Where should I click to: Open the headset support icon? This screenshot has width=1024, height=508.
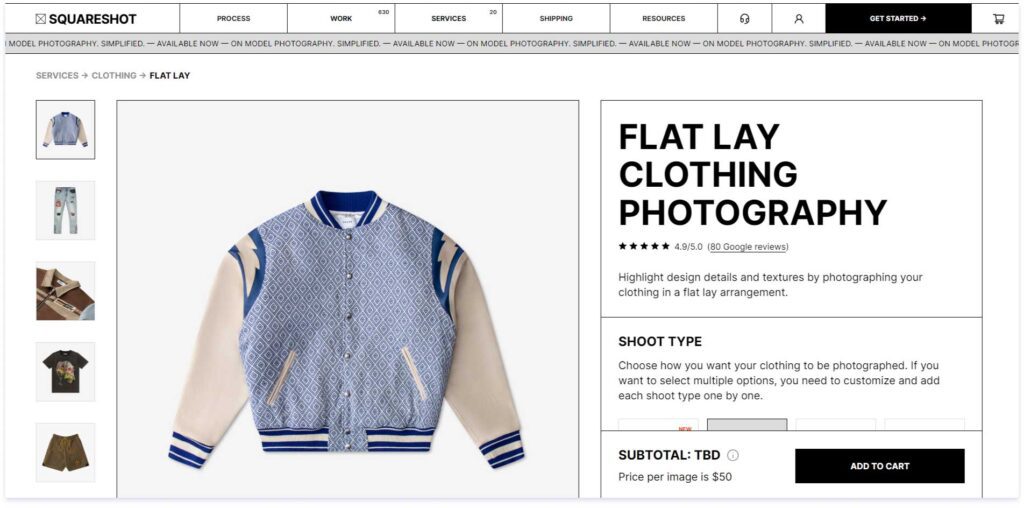[744, 19]
